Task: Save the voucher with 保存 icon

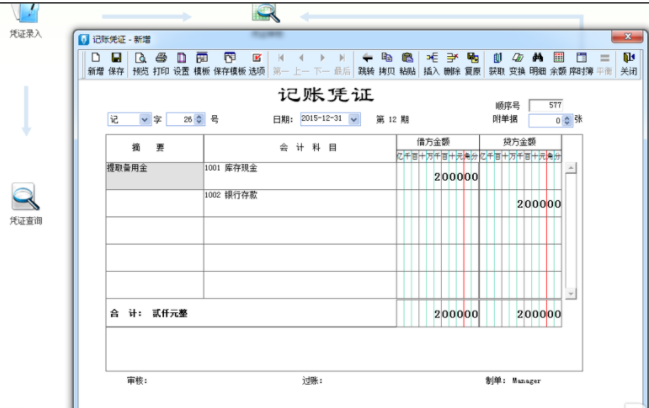Action: point(116,64)
